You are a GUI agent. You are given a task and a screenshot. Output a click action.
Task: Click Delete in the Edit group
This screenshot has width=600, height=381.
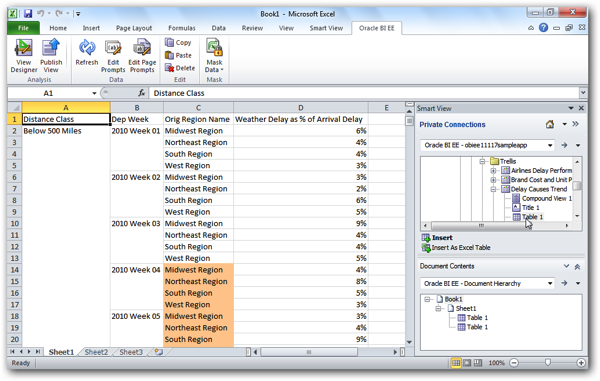(180, 68)
